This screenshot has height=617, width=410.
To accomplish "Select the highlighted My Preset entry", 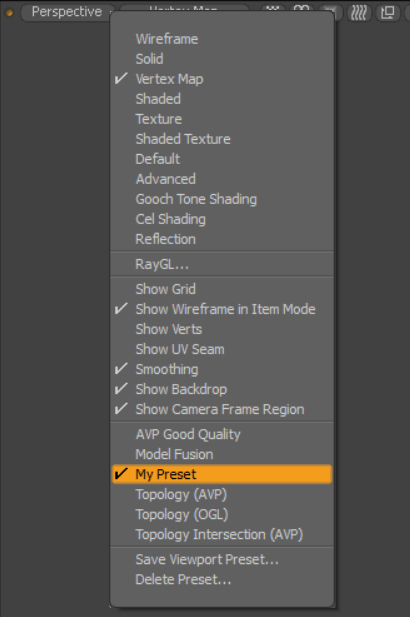I will click(x=222, y=474).
